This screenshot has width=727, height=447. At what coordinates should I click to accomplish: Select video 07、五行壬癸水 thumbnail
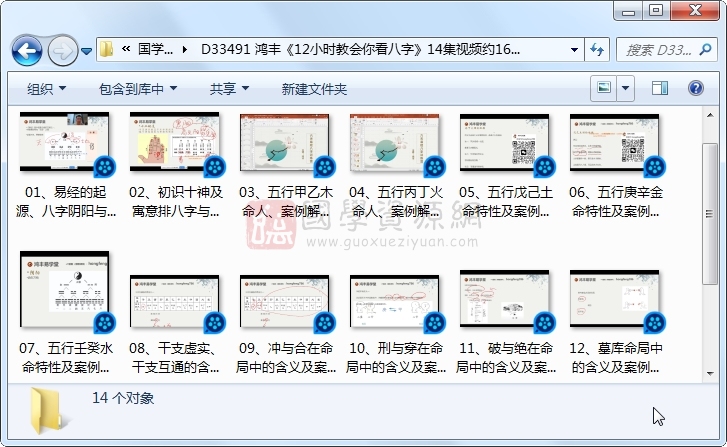click(64, 290)
